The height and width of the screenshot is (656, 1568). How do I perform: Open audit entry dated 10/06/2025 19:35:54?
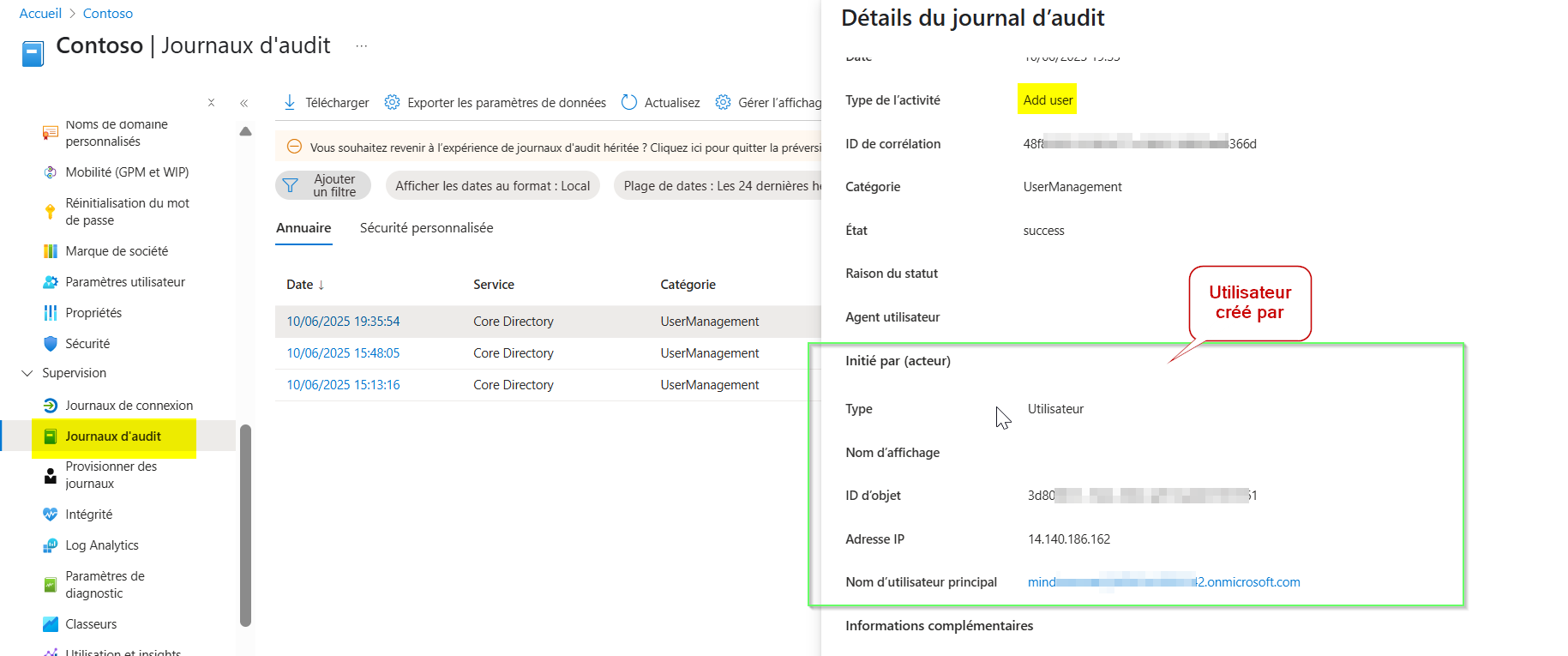pos(343,322)
